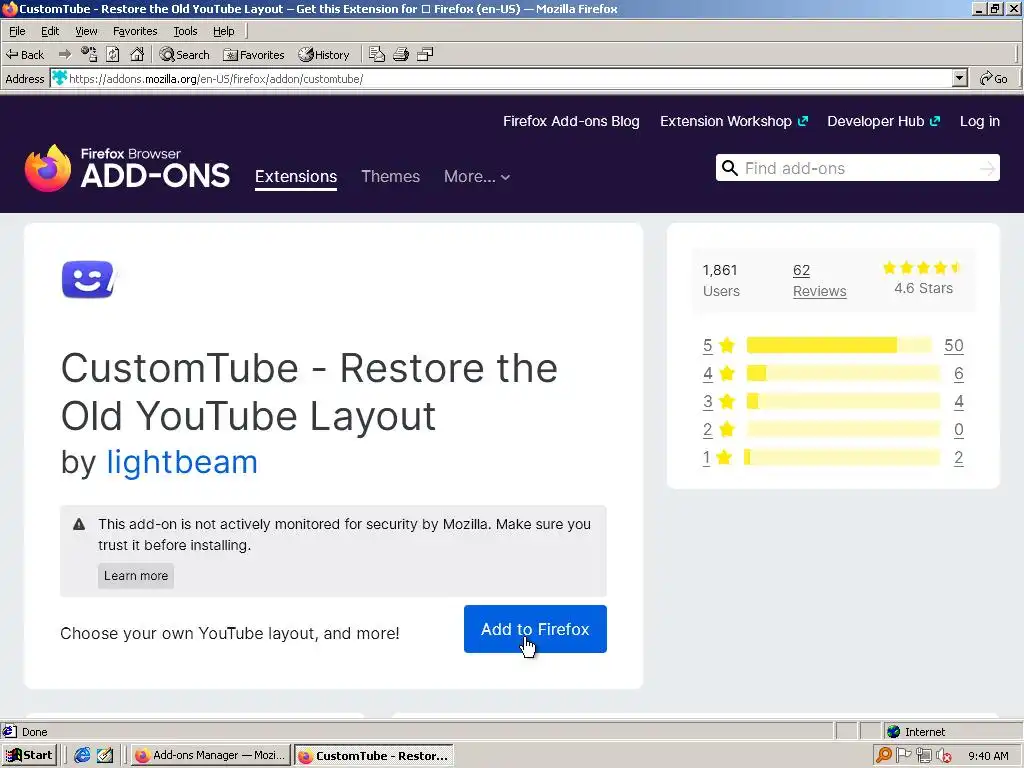Click the 5-star rating bar
This screenshot has width=1024, height=768.
coord(839,345)
